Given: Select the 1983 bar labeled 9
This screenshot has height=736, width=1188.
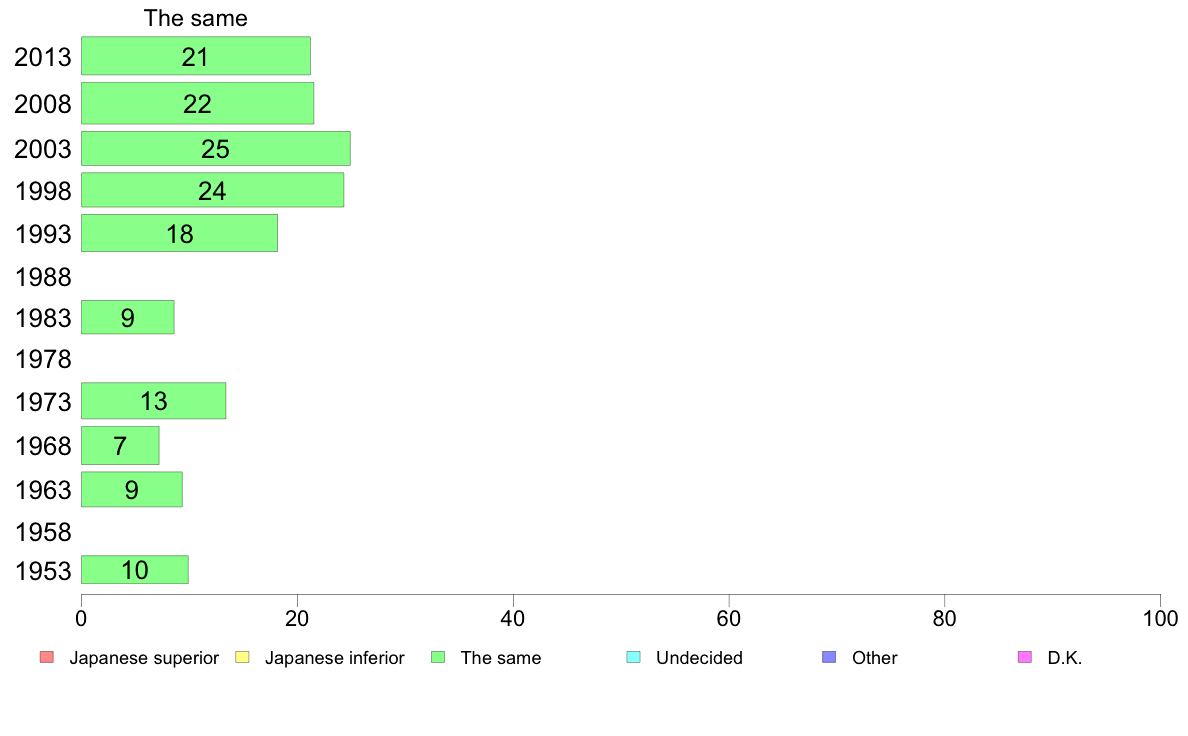Looking at the screenshot, I should pos(127,318).
